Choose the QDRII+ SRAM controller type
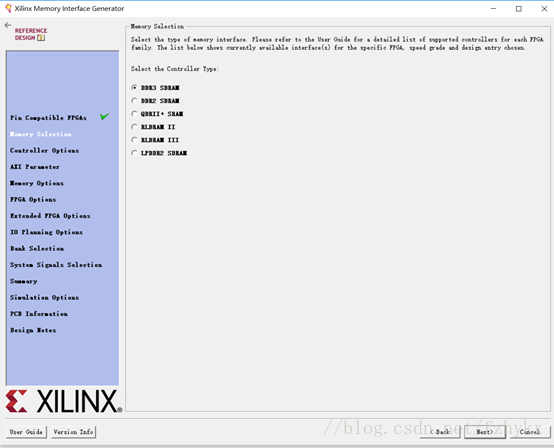This screenshot has height=448, width=554. click(134, 114)
